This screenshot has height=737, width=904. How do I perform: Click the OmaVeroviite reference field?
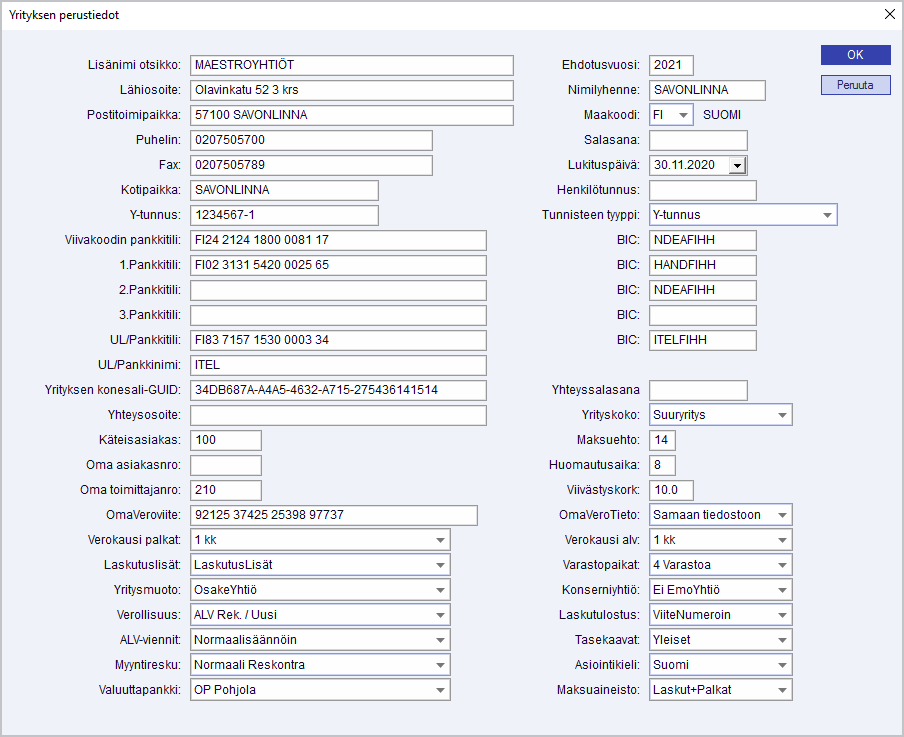pos(333,515)
